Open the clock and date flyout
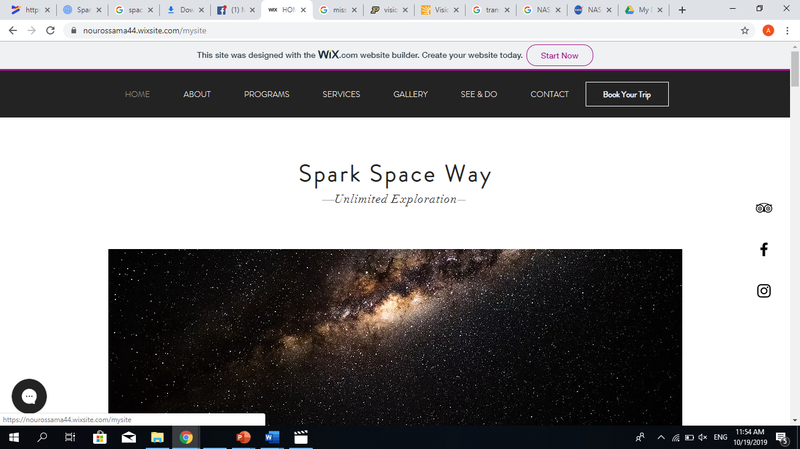800x449 pixels. click(749, 437)
